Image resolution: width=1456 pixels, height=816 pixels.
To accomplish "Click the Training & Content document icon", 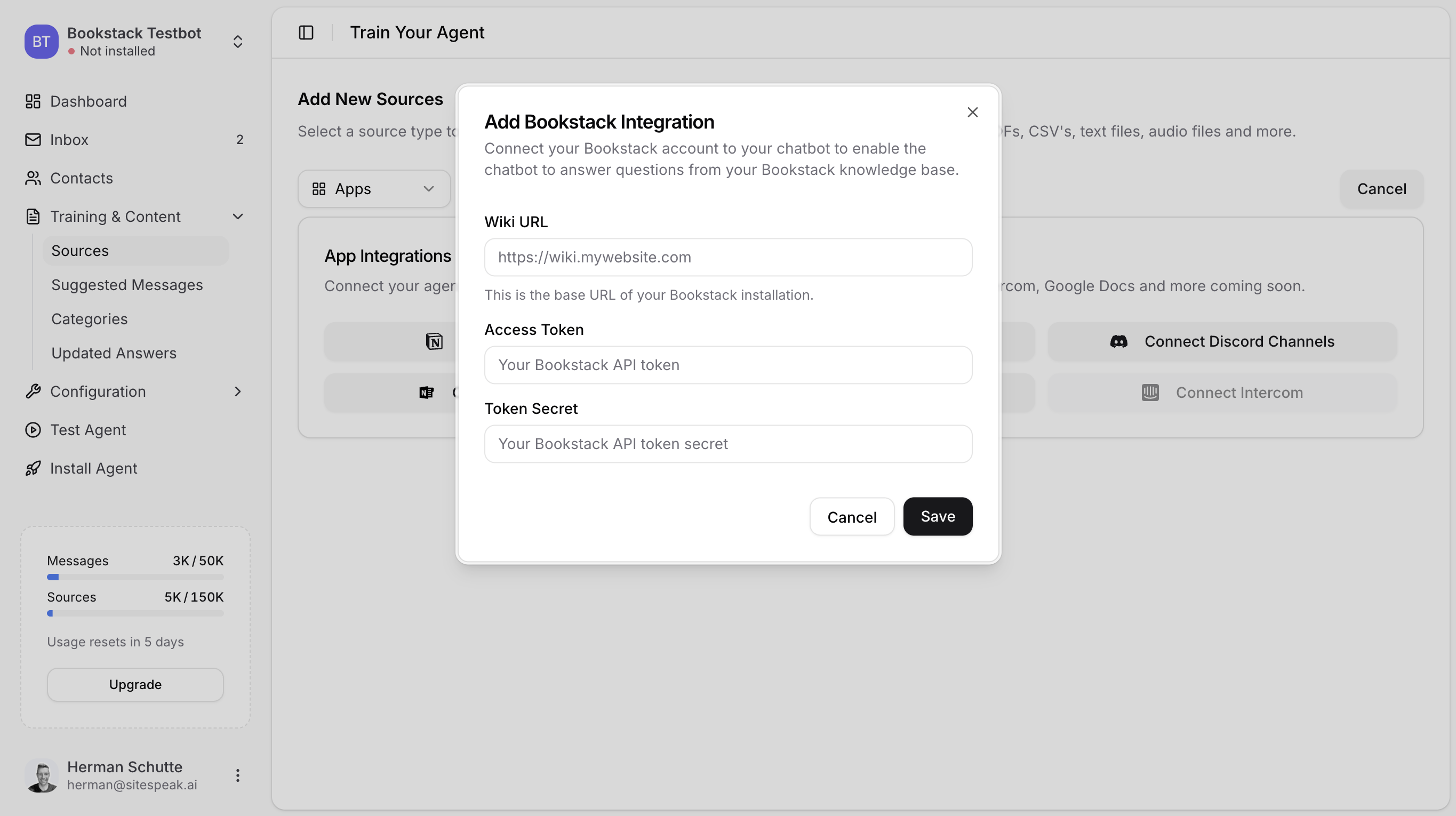I will point(33,217).
